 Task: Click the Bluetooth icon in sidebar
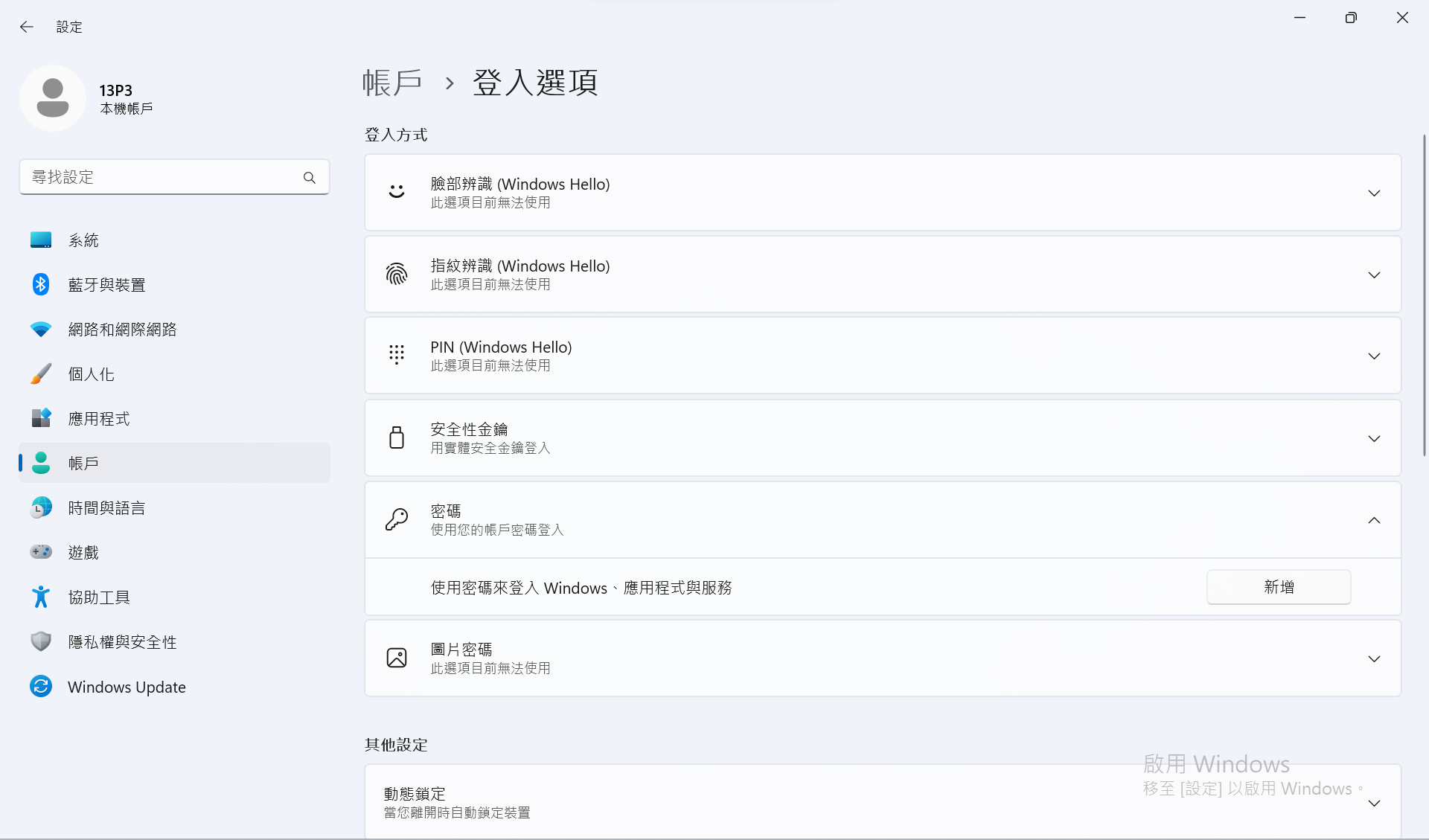(41, 284)
